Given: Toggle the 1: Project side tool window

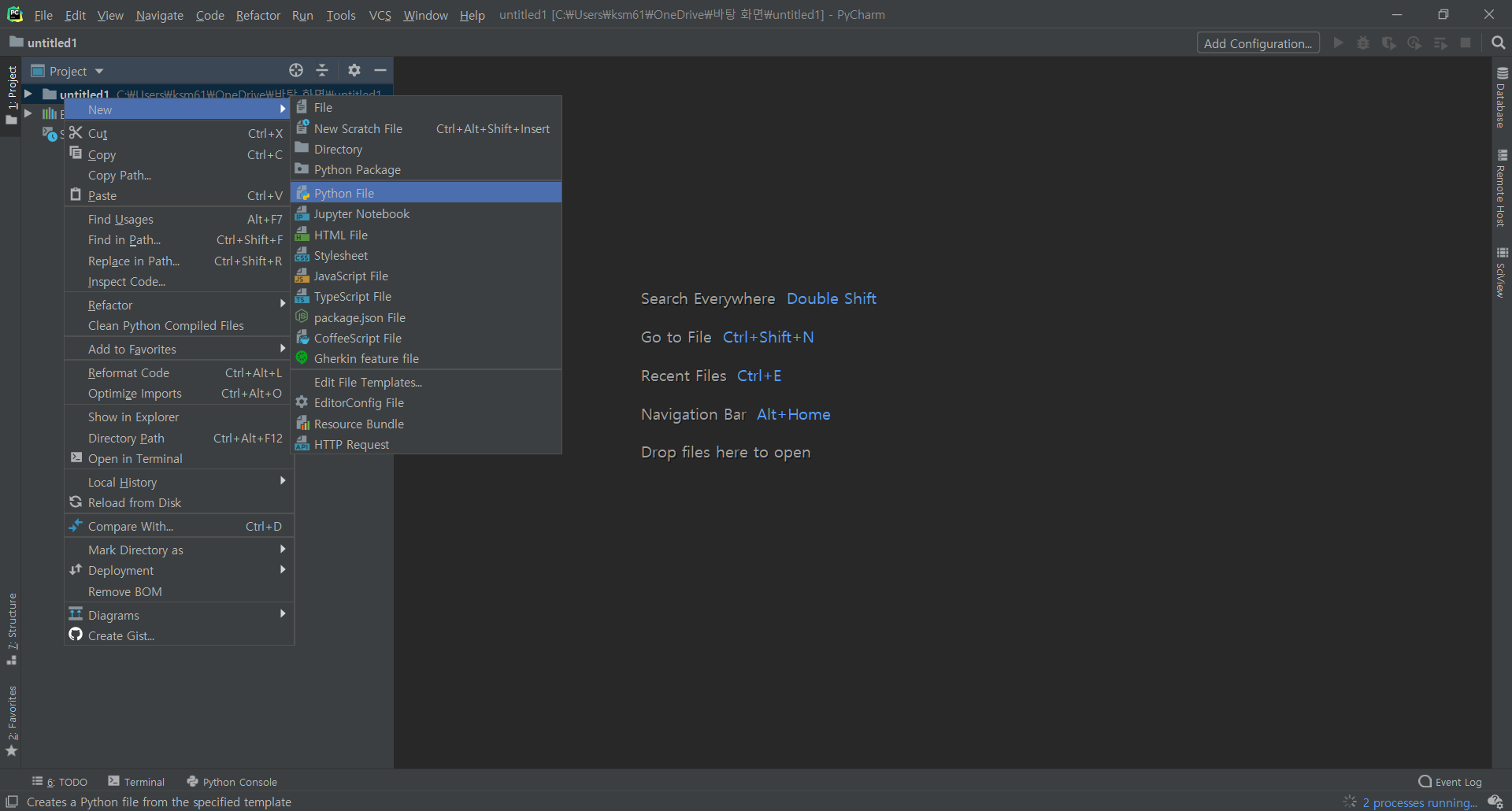Looking at the screenshot, I should coord(12,95).
